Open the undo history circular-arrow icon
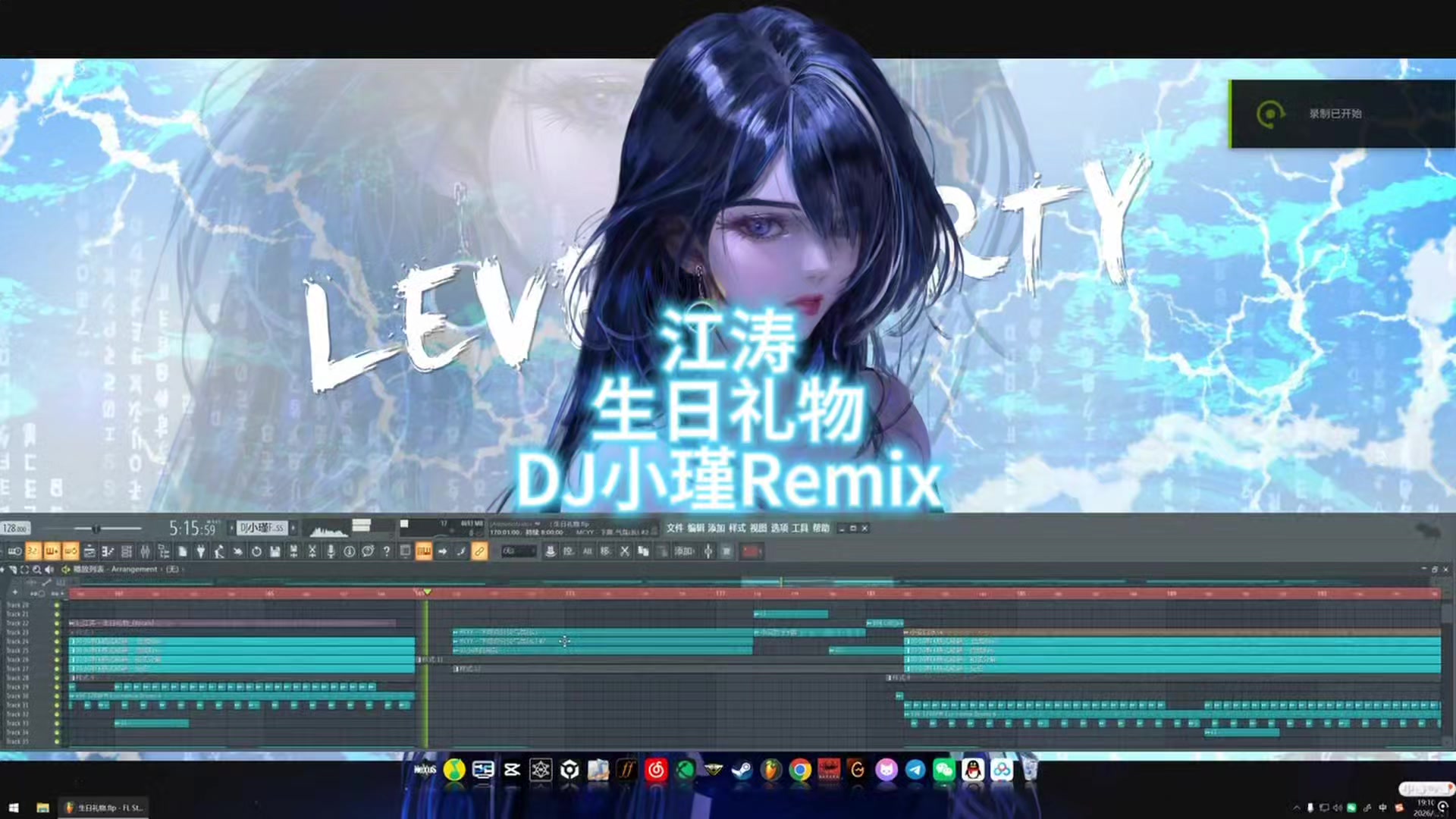The width and height of the screenshot is (1456, 819). tap(256, 551)
